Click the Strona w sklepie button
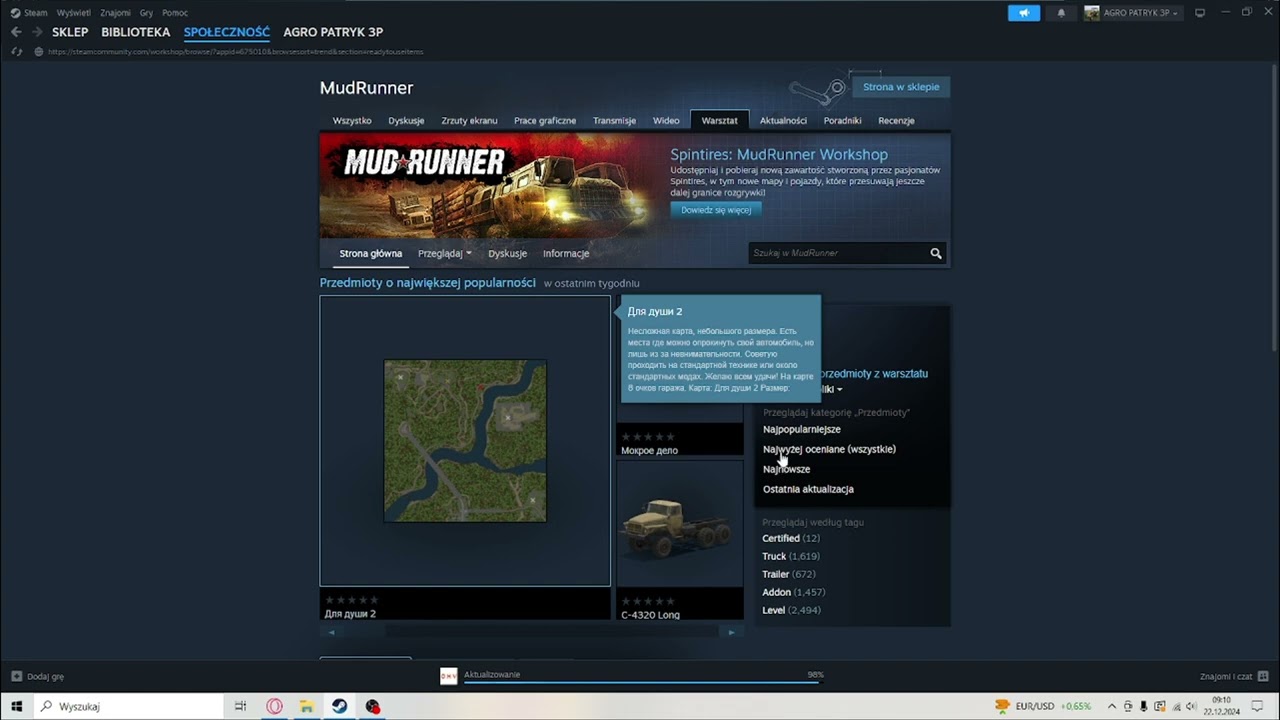1280x720 pixels. [901, 87]
